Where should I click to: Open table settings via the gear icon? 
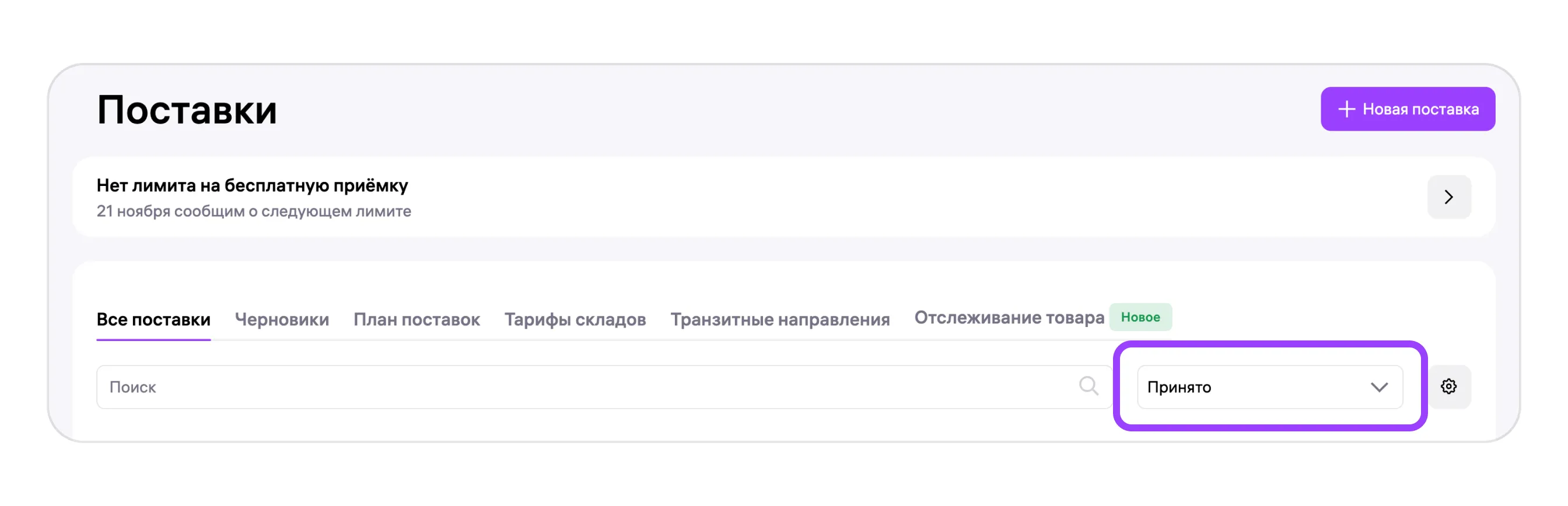1448,387
